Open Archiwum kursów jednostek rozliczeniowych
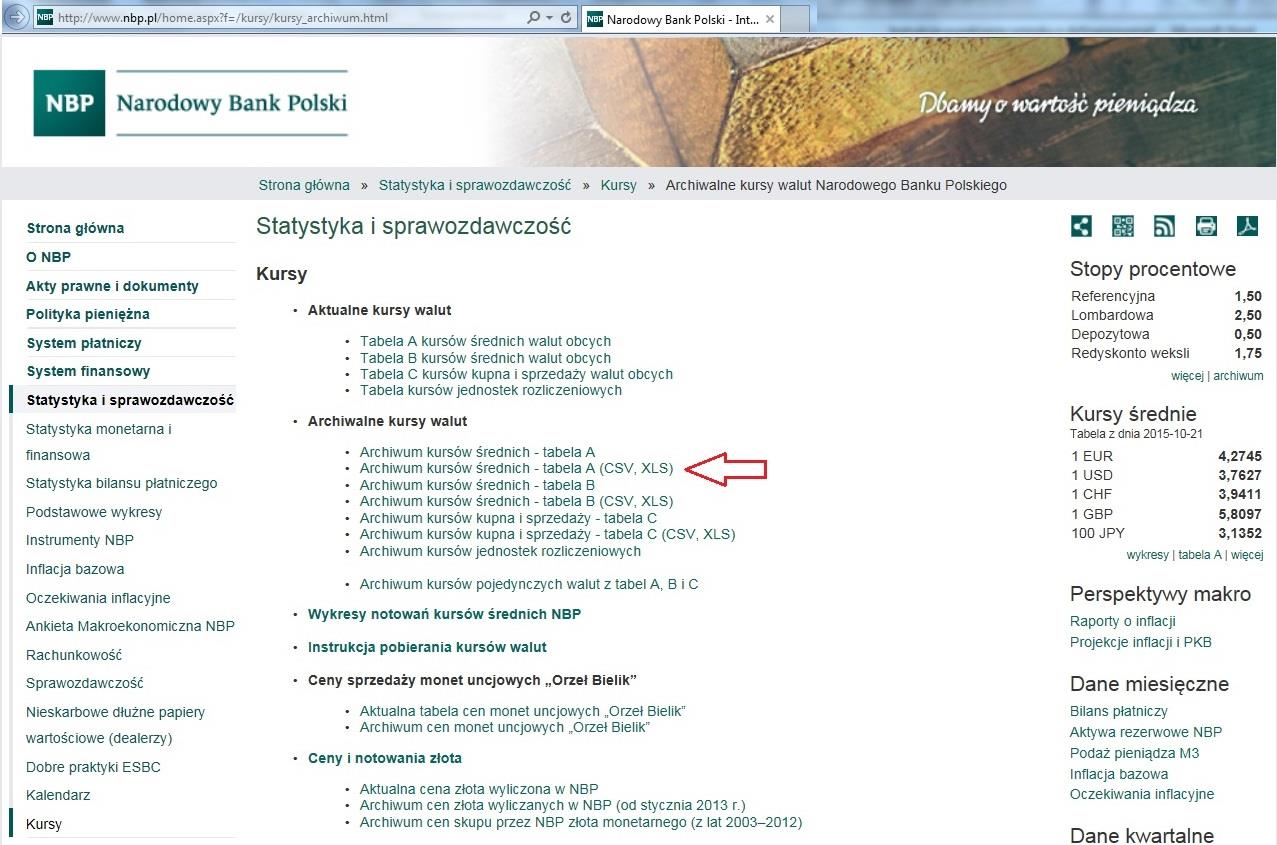Image resolution: width=1277 pixels, height=845 pixels. point(500,551)
